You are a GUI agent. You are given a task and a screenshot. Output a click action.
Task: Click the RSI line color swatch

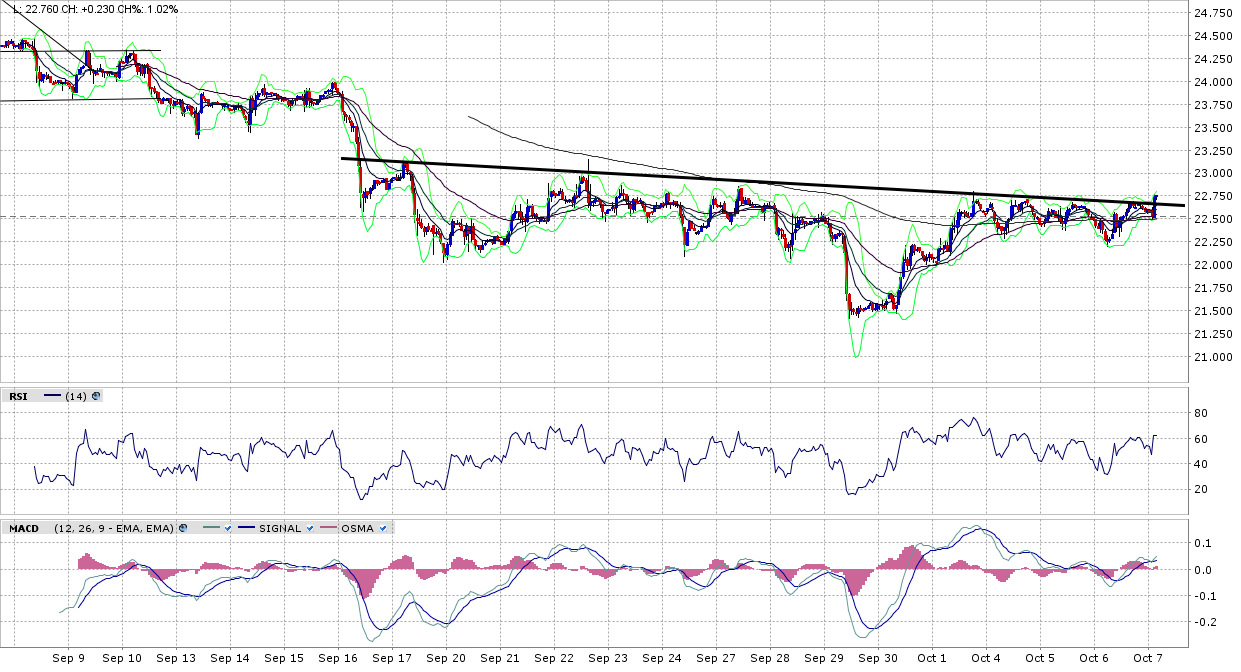point(53,396)
